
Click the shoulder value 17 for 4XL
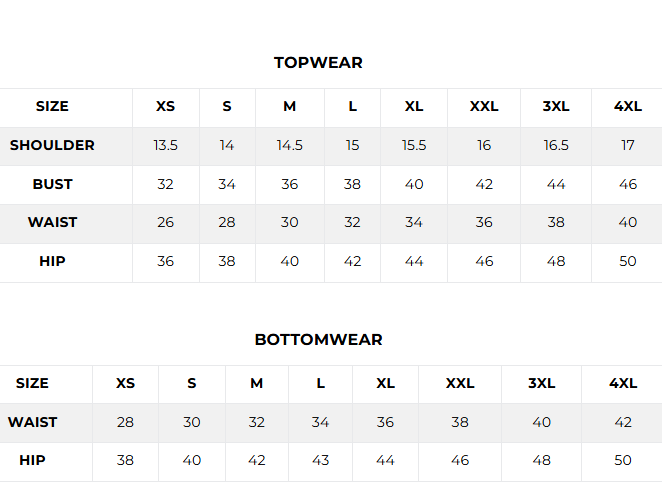(x=627, y=146)
